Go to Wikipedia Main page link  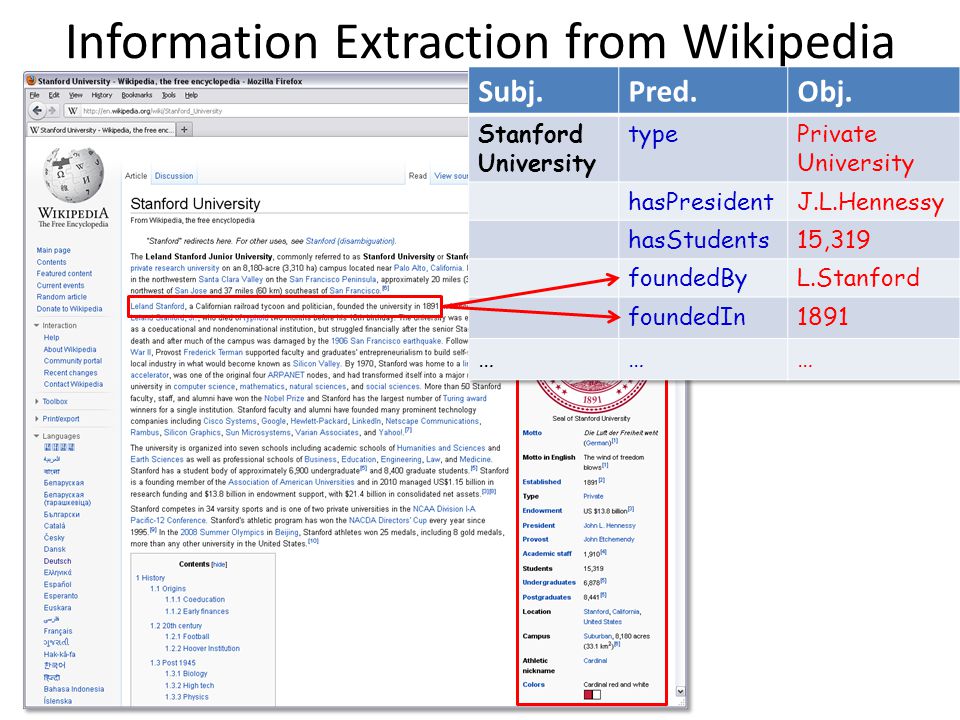53,250
